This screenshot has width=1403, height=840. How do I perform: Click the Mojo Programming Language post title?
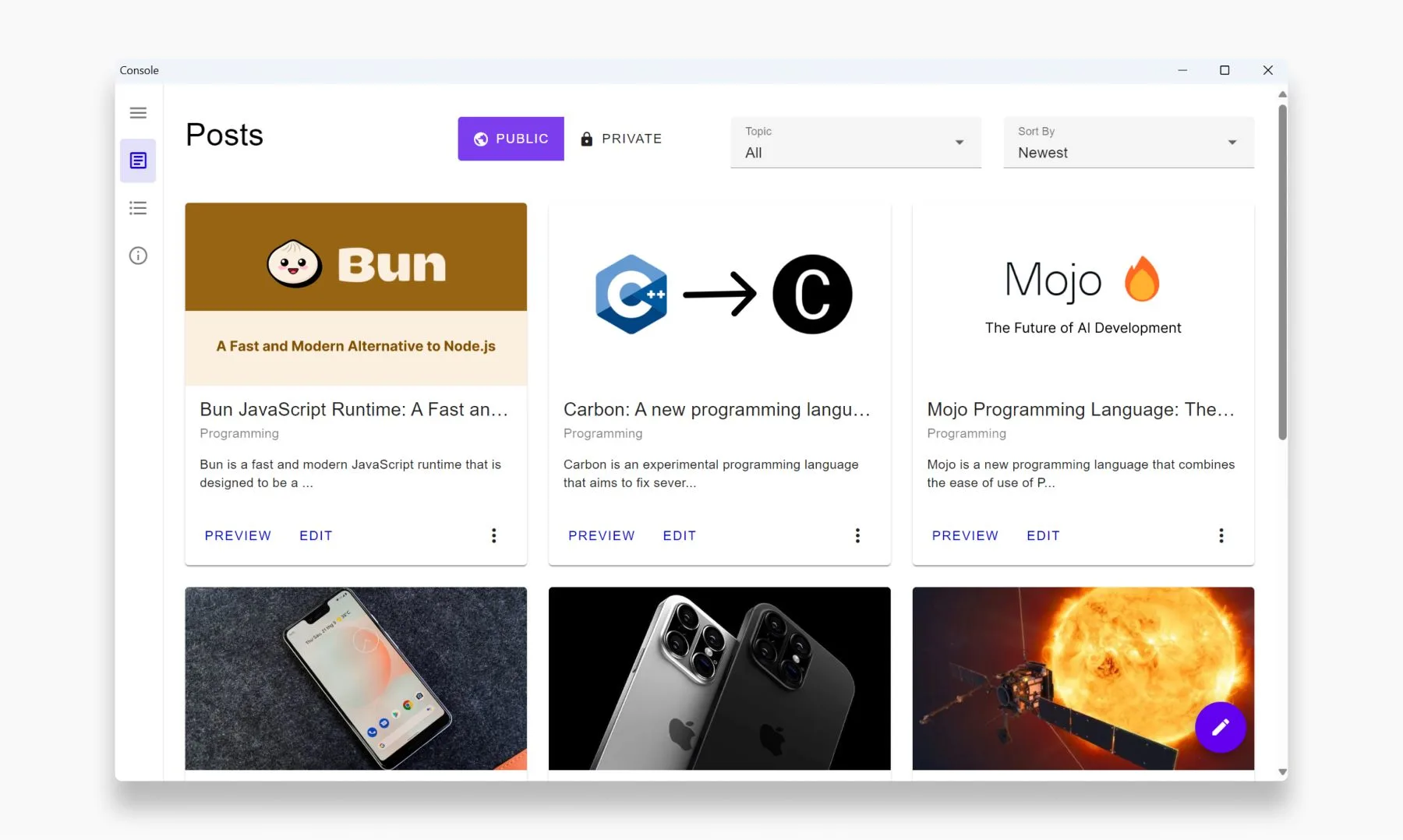click(1081, 410)
